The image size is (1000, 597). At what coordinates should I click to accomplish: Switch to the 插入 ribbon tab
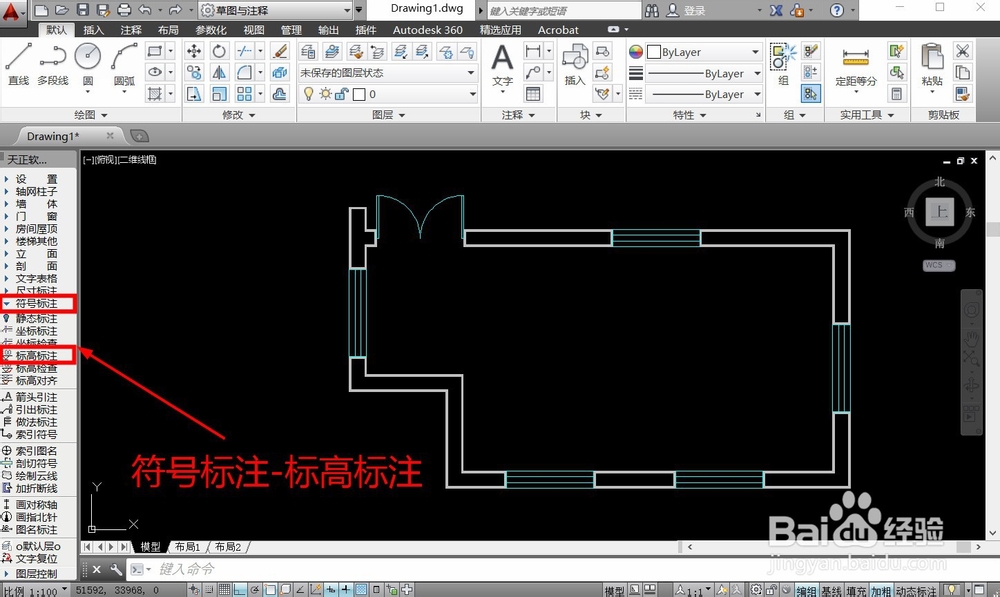[x=94, y=29]
